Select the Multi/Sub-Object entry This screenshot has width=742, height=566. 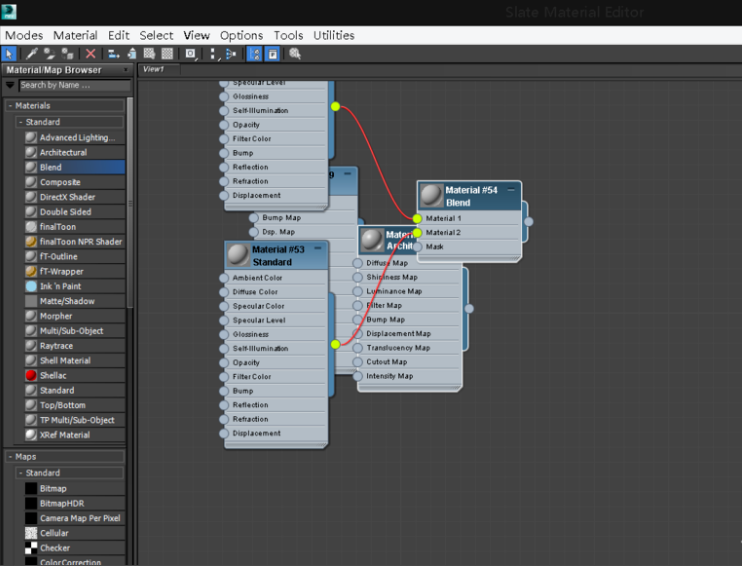(x=75, y=331)
